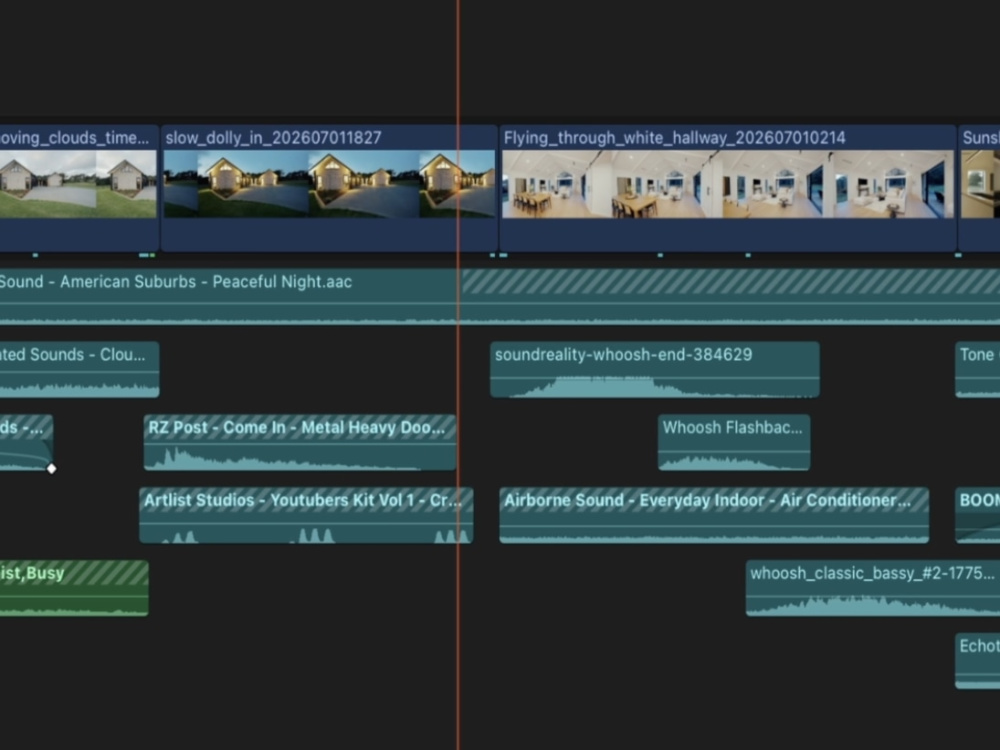This screenshot has width=1000, height=750.
Task: Select the moving_clouds_time video clip
Action: [x=79, y=188]
